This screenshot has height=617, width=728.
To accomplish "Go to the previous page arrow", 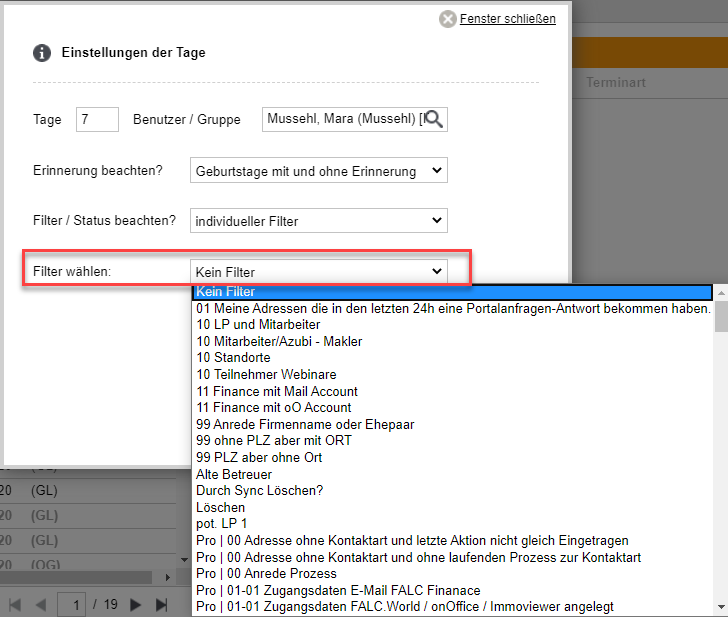I will tap(41, 604).
